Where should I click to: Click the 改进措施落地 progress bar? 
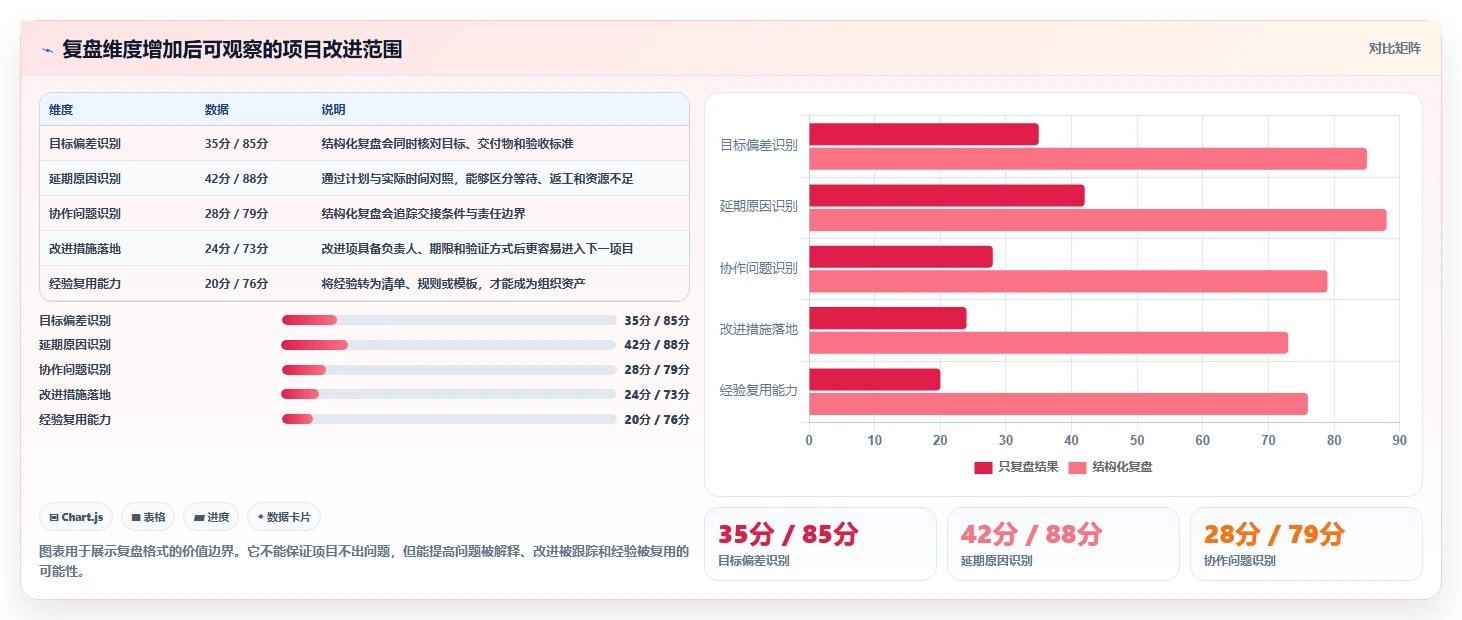[x=449, y=394]
